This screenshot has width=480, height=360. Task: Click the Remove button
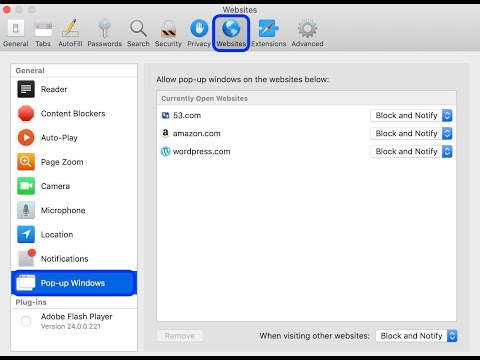point(180,336)
